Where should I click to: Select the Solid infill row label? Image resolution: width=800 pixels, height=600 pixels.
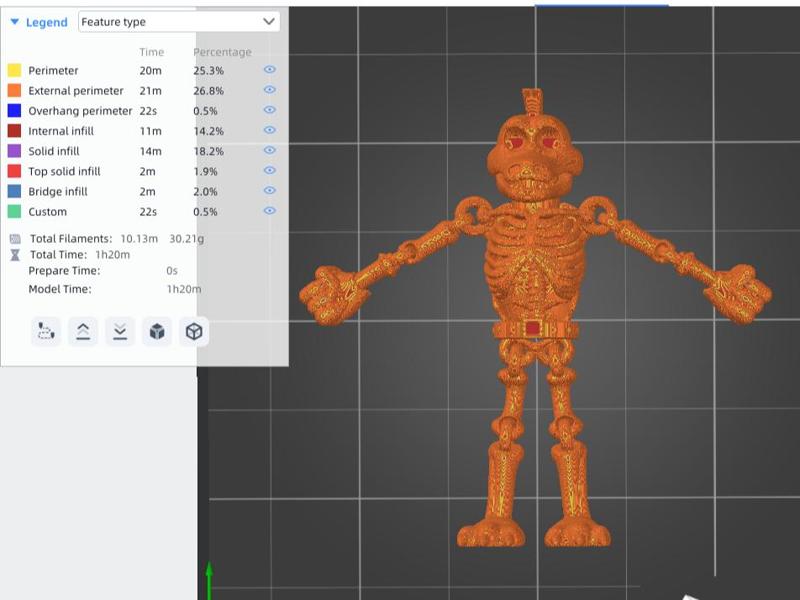(62, 151)
